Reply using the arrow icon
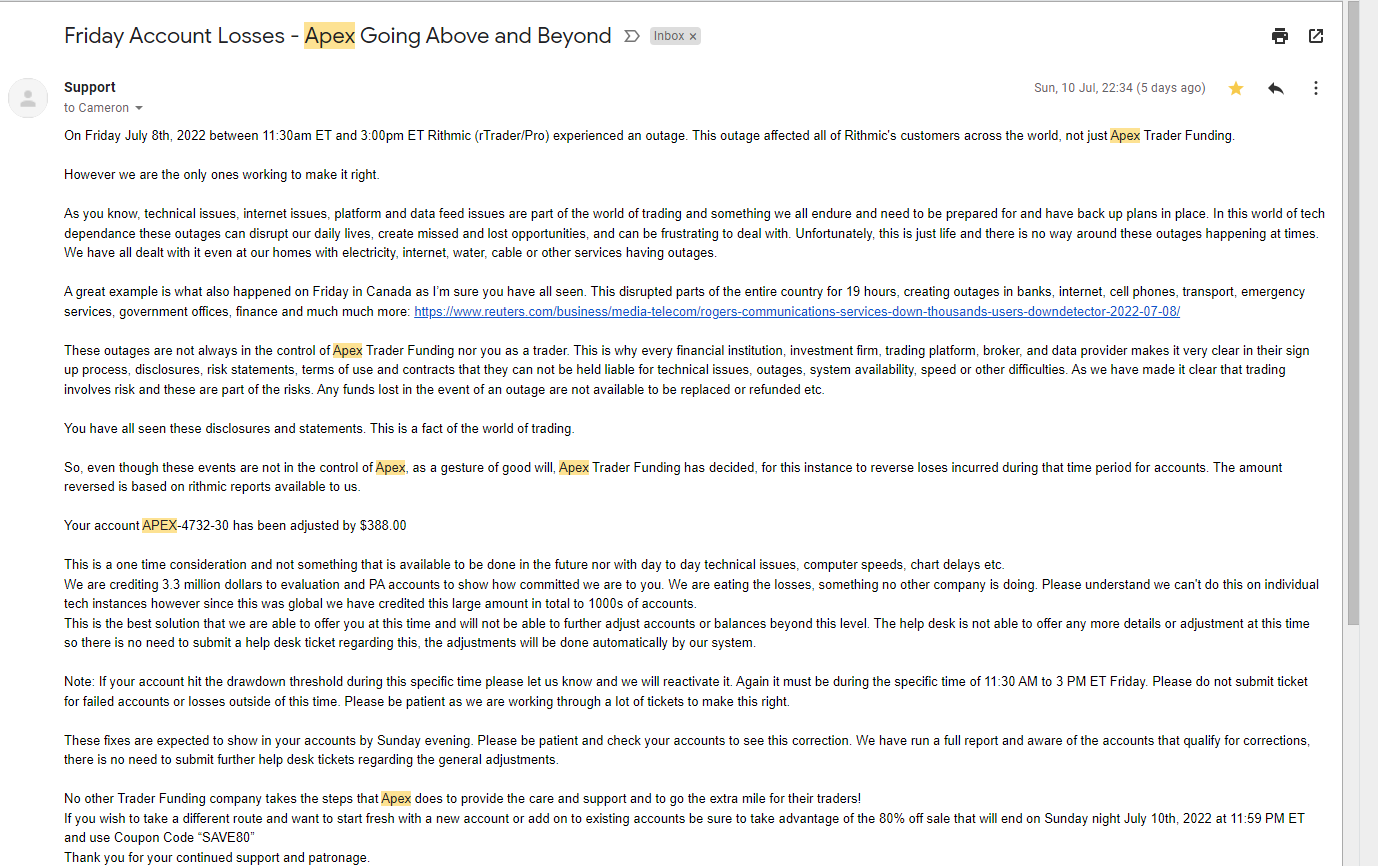The image size is (1378, 866). point(1276,88)
